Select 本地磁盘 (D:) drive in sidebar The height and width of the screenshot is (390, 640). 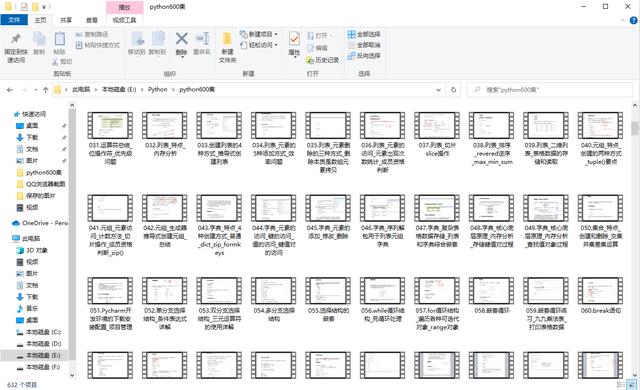[38, 343]
